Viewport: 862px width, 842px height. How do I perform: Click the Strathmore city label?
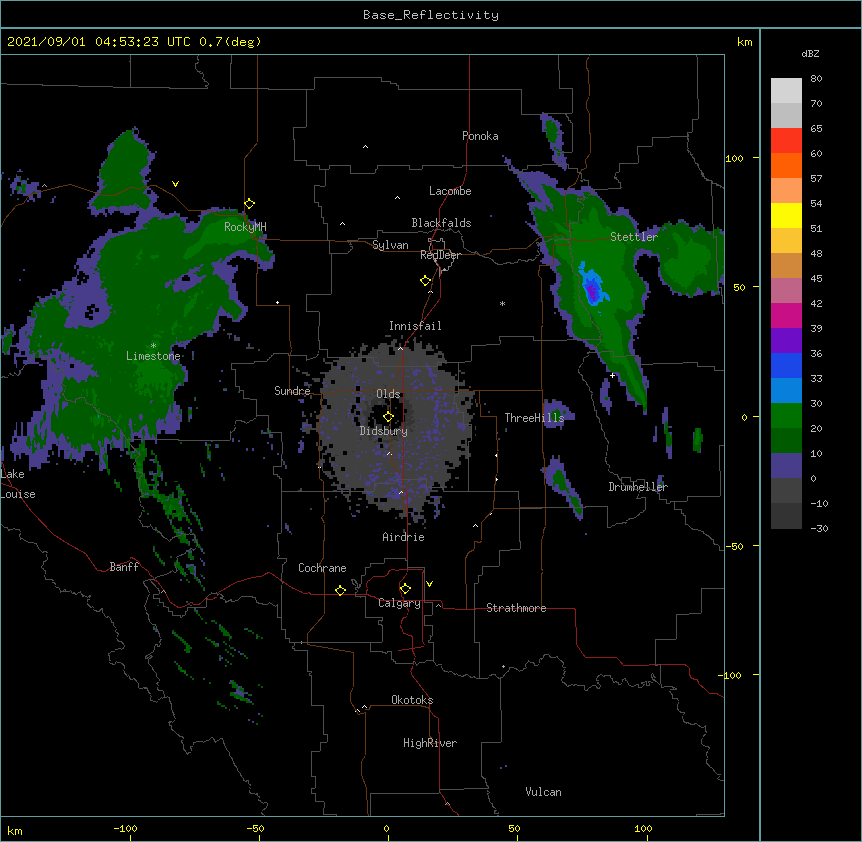tap(516, 608)
